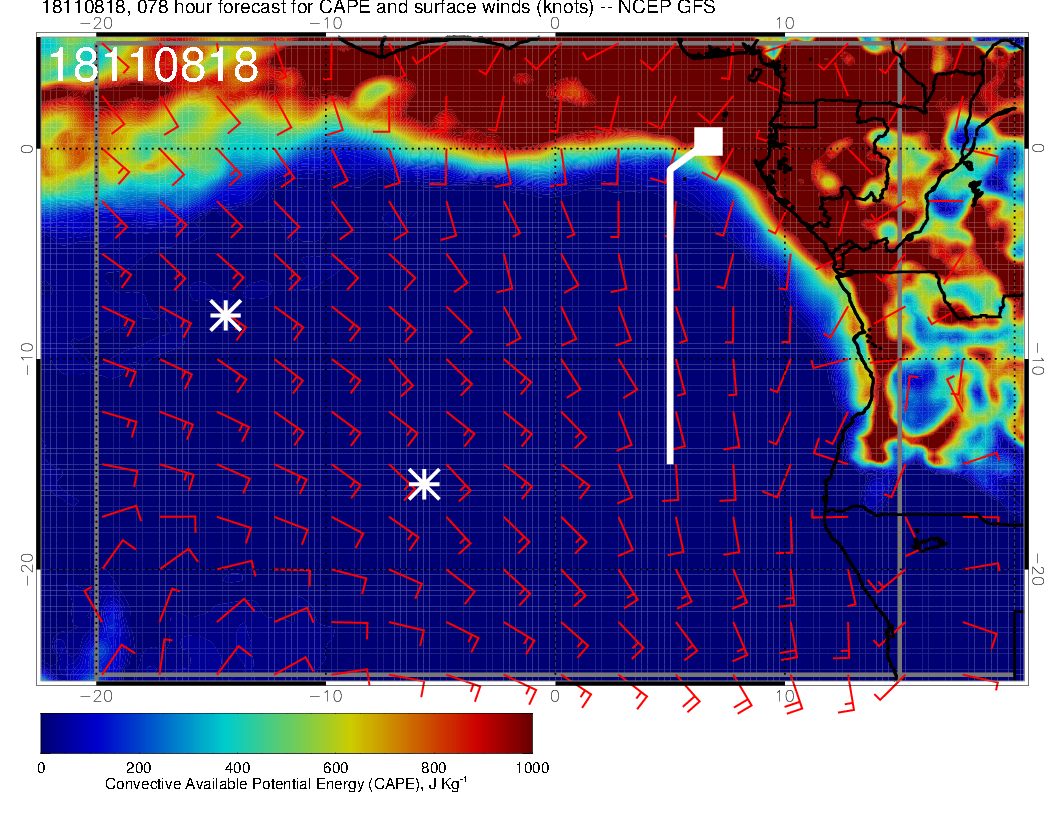
Task: Click the colorbar tick label 1000
Action: tap(531, 767)
